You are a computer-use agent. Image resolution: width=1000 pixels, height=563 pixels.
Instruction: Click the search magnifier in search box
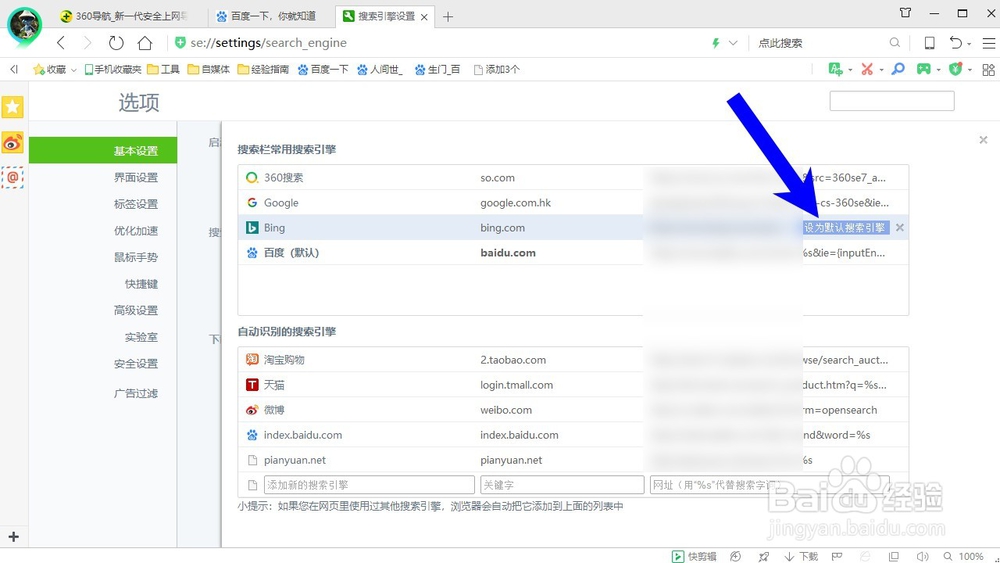pyautogui.click(x=895, y=43)
